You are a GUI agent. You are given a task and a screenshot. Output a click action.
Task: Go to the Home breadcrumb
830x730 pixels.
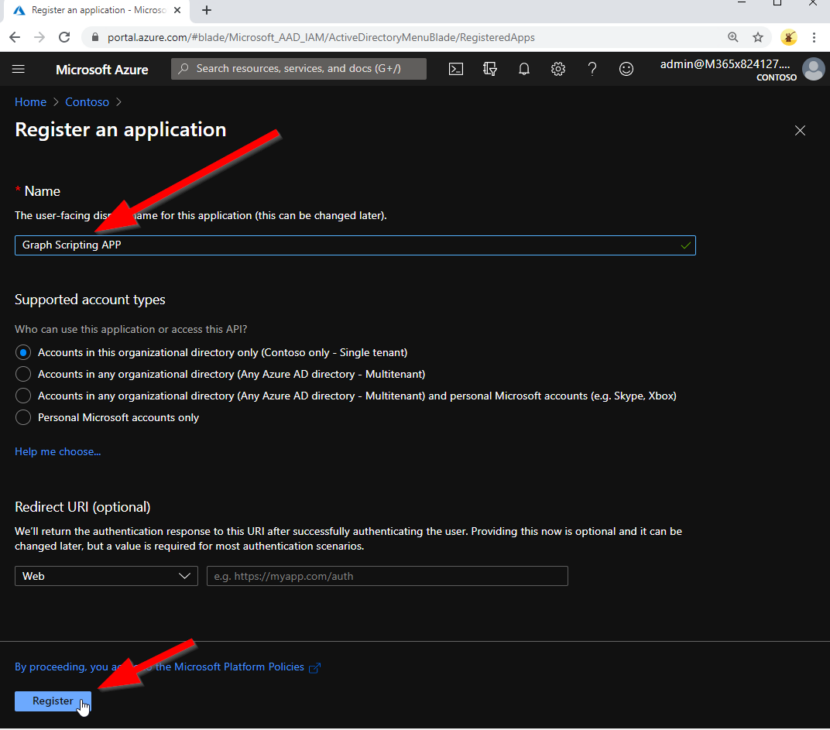click(30, 102)
